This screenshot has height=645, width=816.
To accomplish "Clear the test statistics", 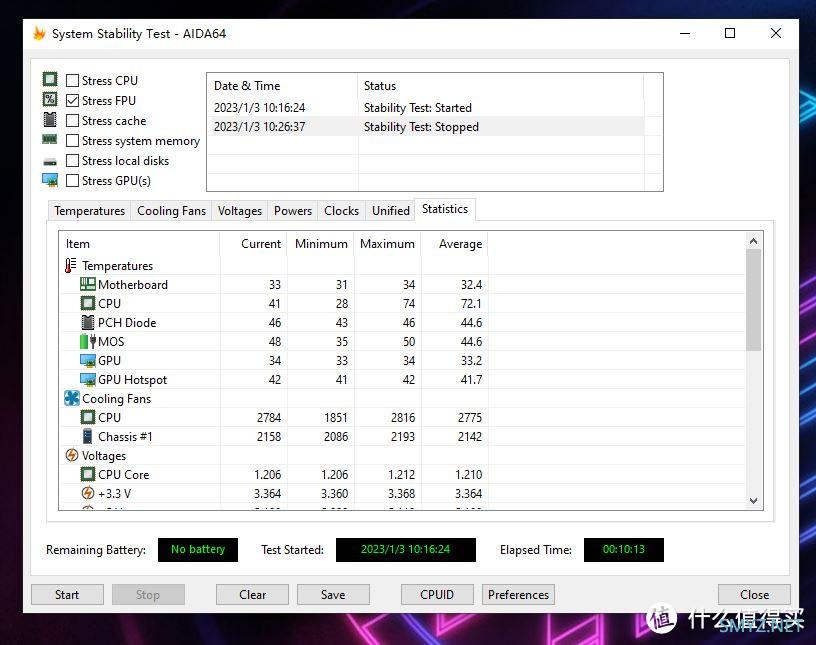I will [x=252, y=595].
